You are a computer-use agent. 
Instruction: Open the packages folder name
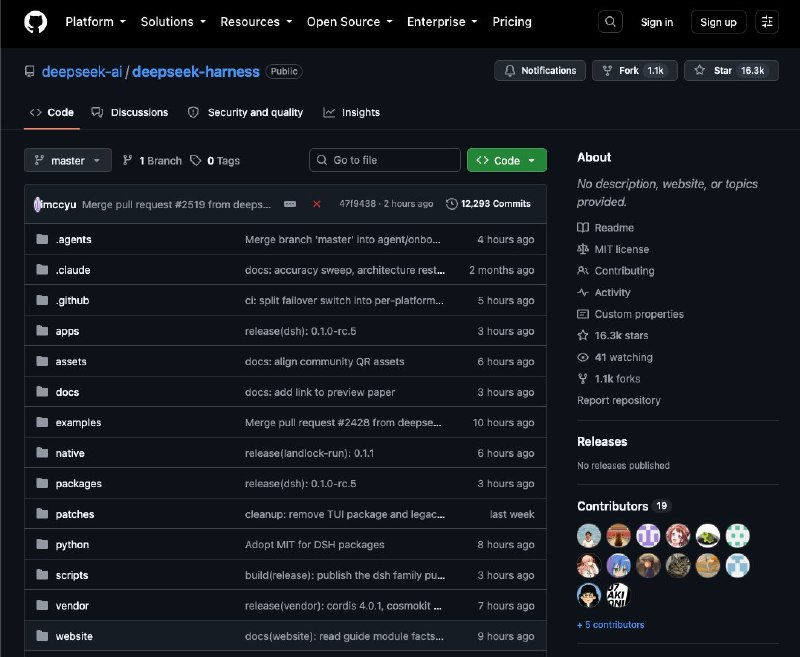click(79, 484)
